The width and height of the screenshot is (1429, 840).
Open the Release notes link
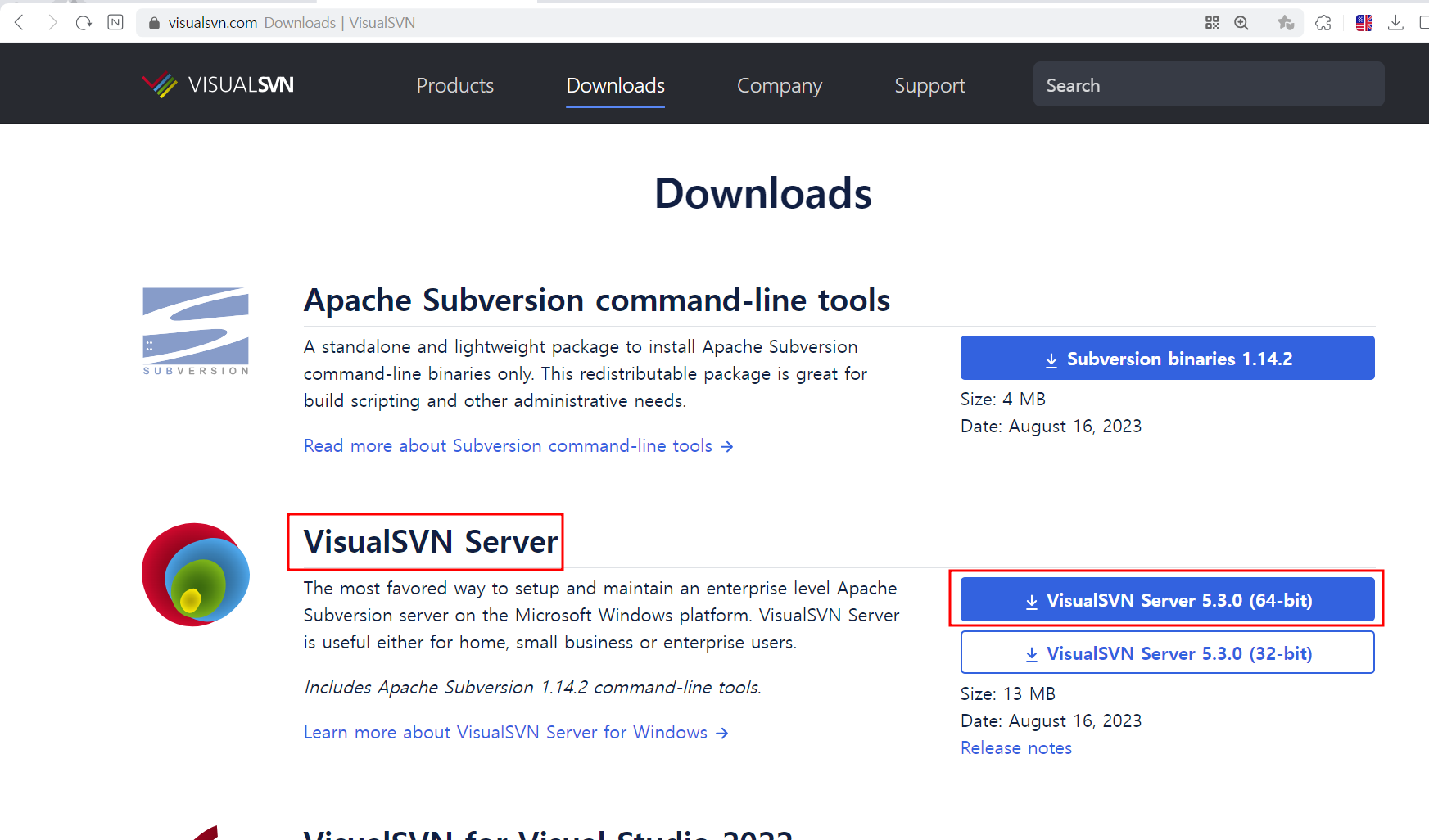pyautogui.click(x=1016, y=747)
